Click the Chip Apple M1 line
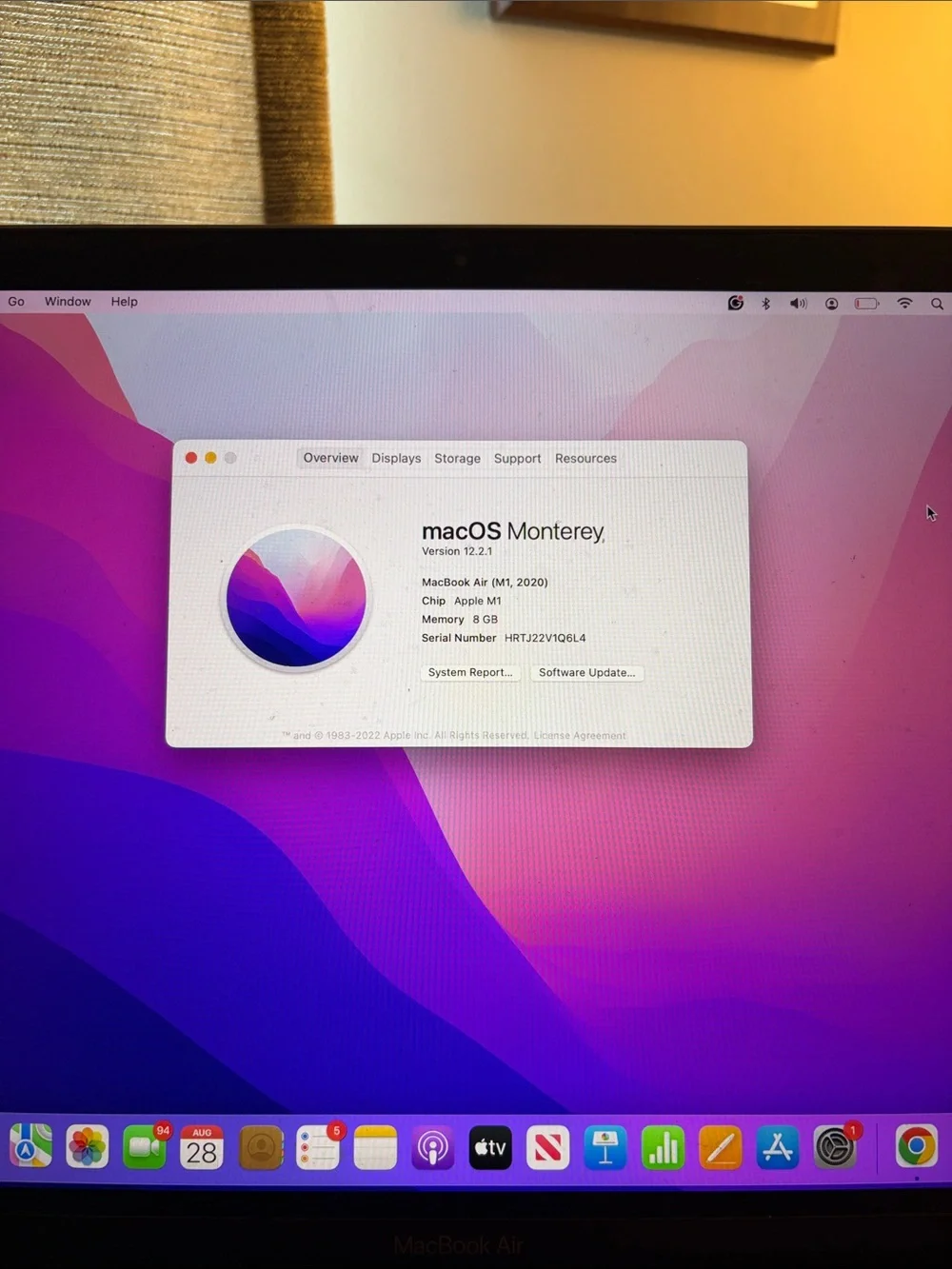The width and height of the screenshot is (952, 1269). [x=461, y=601]
